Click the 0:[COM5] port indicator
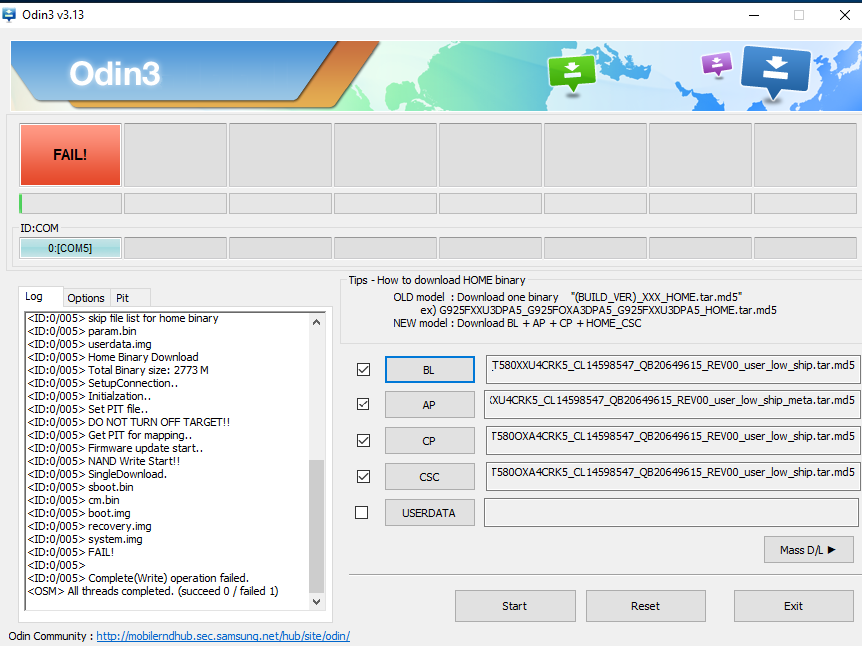 [70, 248]
